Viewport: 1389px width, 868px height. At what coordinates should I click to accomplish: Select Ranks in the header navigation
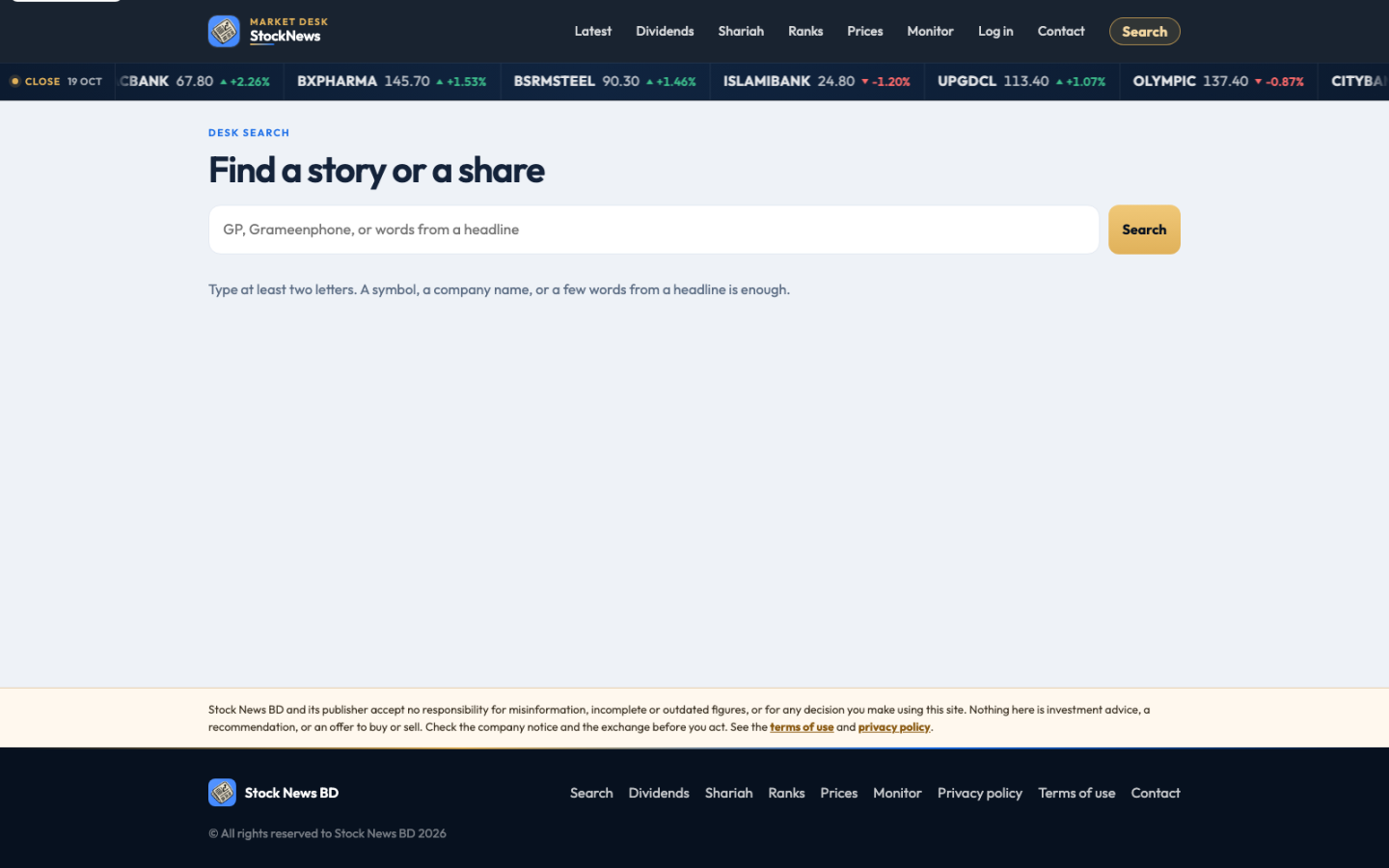[805, 31]
